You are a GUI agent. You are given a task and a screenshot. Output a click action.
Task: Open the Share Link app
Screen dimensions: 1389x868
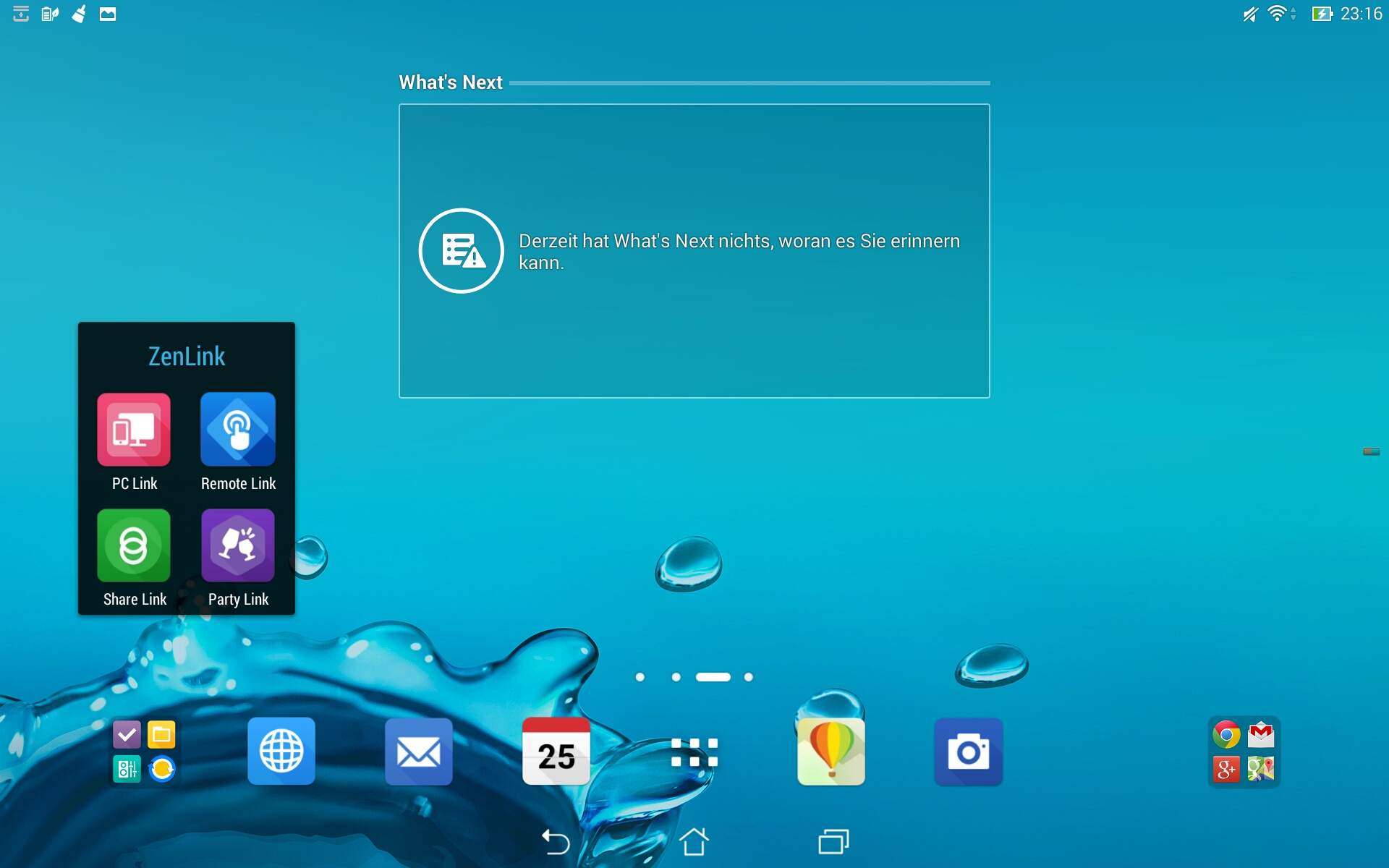pyautogui.click(x=134, y=546)
